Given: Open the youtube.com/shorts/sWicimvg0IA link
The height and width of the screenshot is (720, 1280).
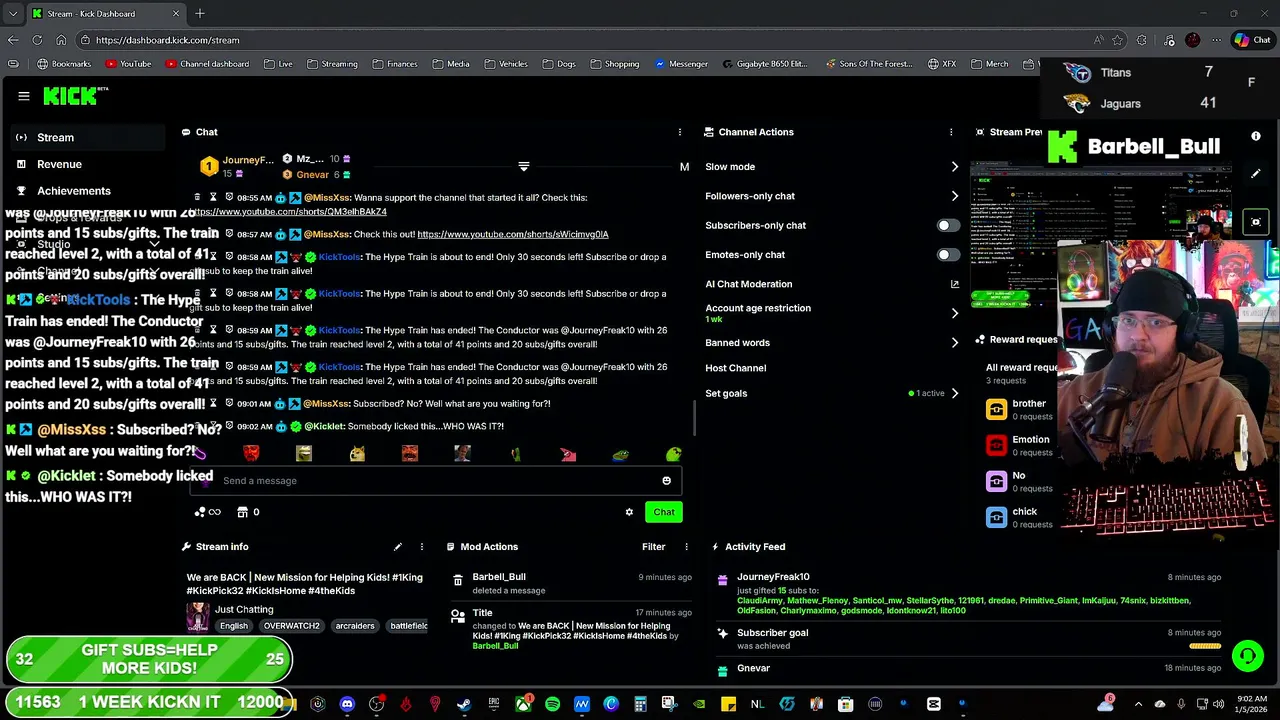Looking at the screenshot, I should pyautogui.click(x=513, y=234).
